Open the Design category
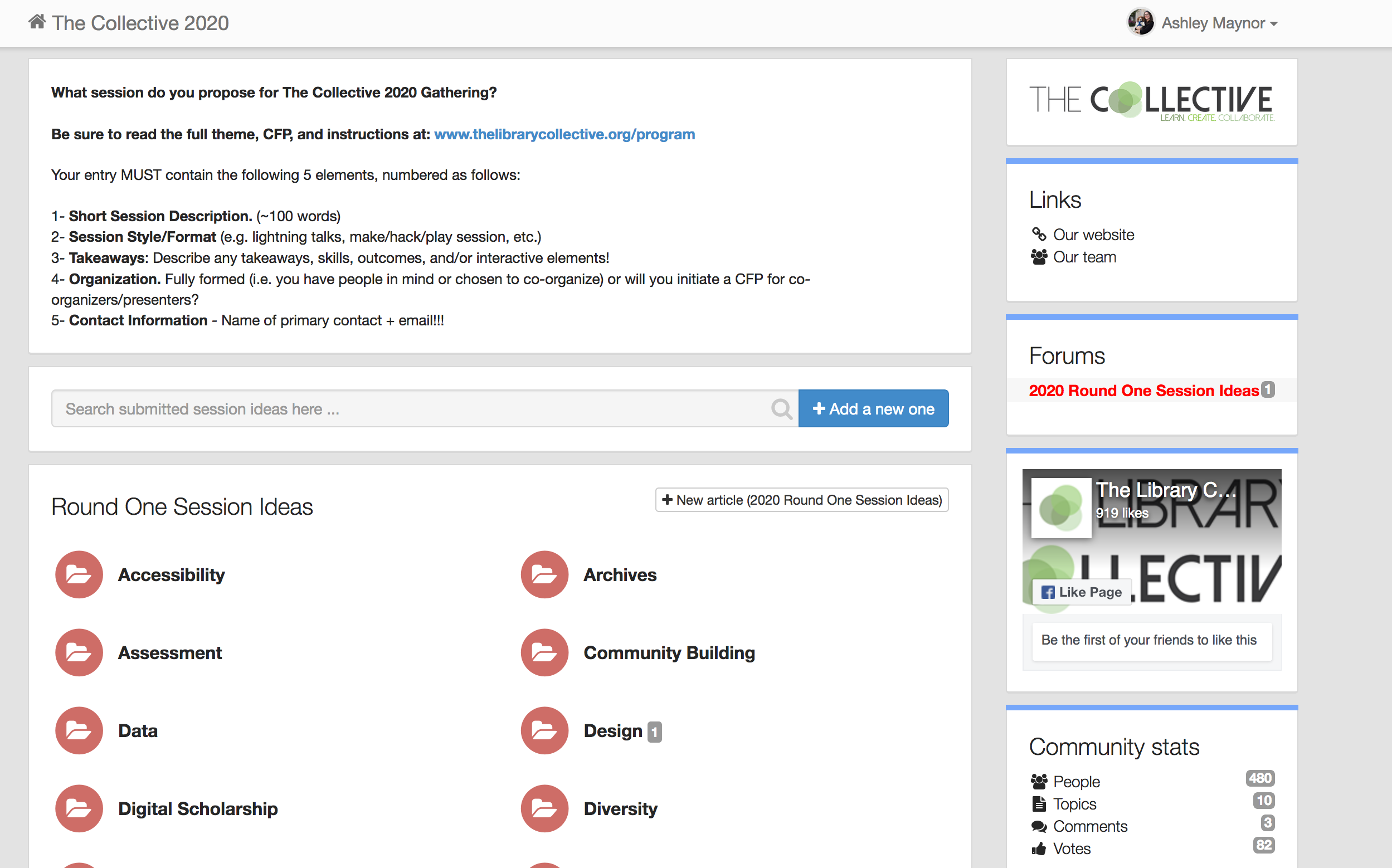The height and width of the screenshot is (868, 1392). pos(612,731)
